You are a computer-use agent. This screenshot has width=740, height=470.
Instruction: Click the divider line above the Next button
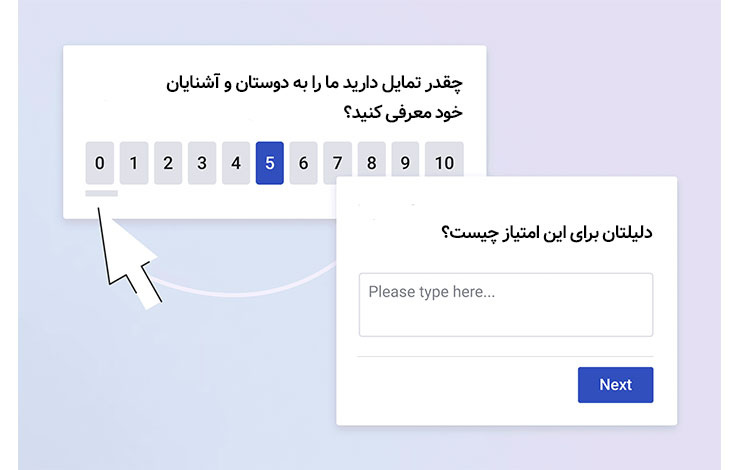pyautogui.click(x=505, y=356)
